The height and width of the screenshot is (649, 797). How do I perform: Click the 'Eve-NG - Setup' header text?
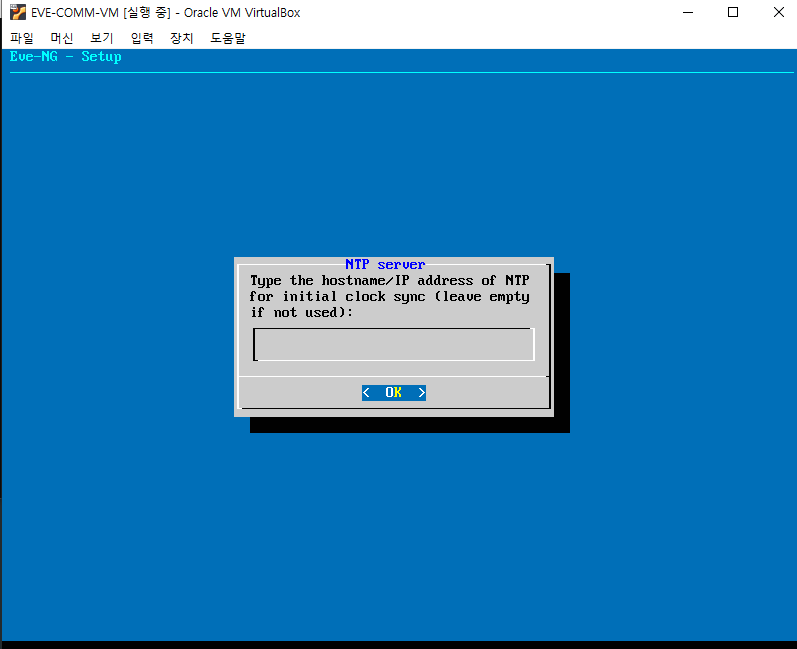coord(66,56)
